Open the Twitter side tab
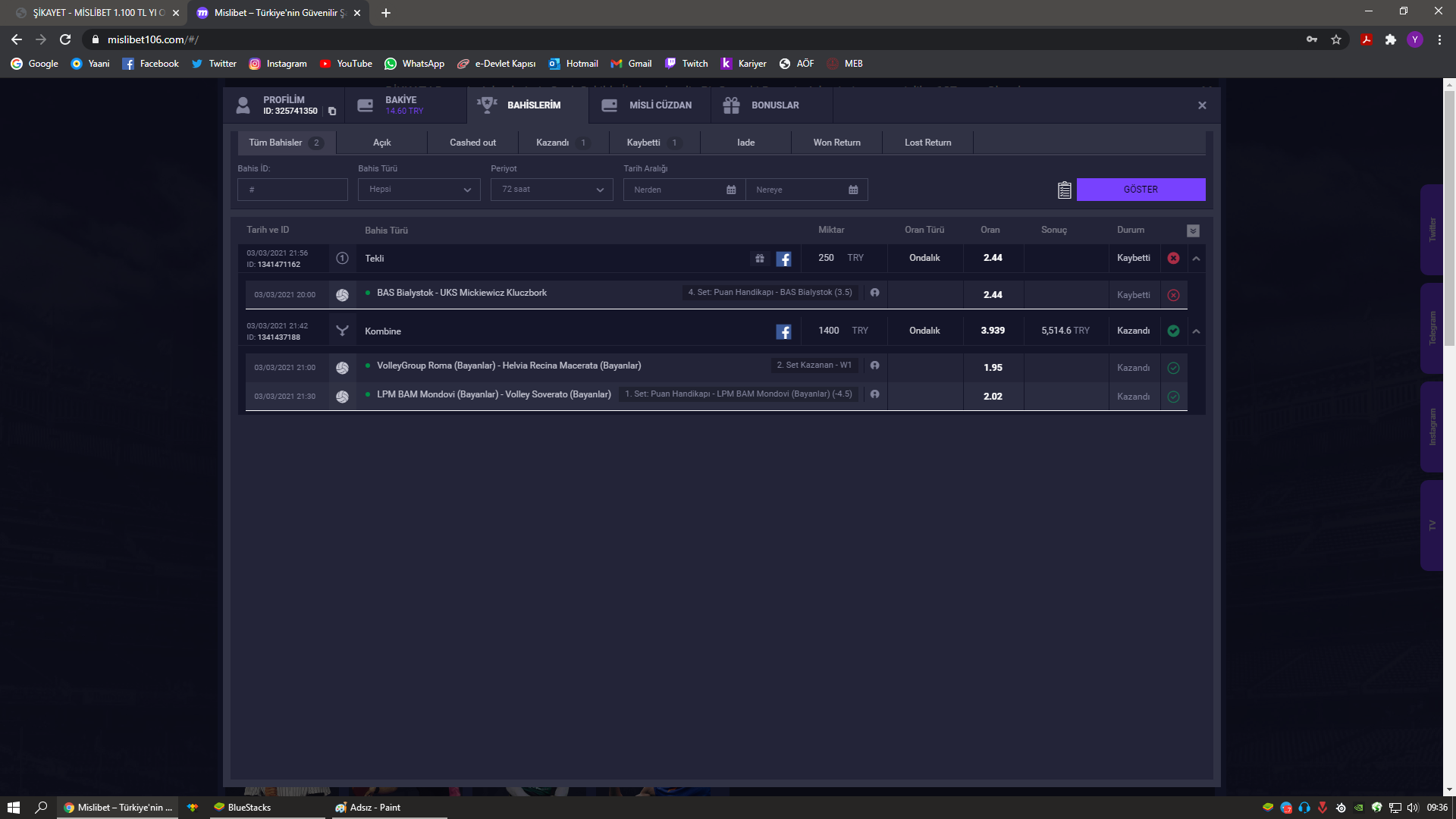The height and width of the screenshot is (819, 1456). pyautogui.click(x=1432, y=230)
